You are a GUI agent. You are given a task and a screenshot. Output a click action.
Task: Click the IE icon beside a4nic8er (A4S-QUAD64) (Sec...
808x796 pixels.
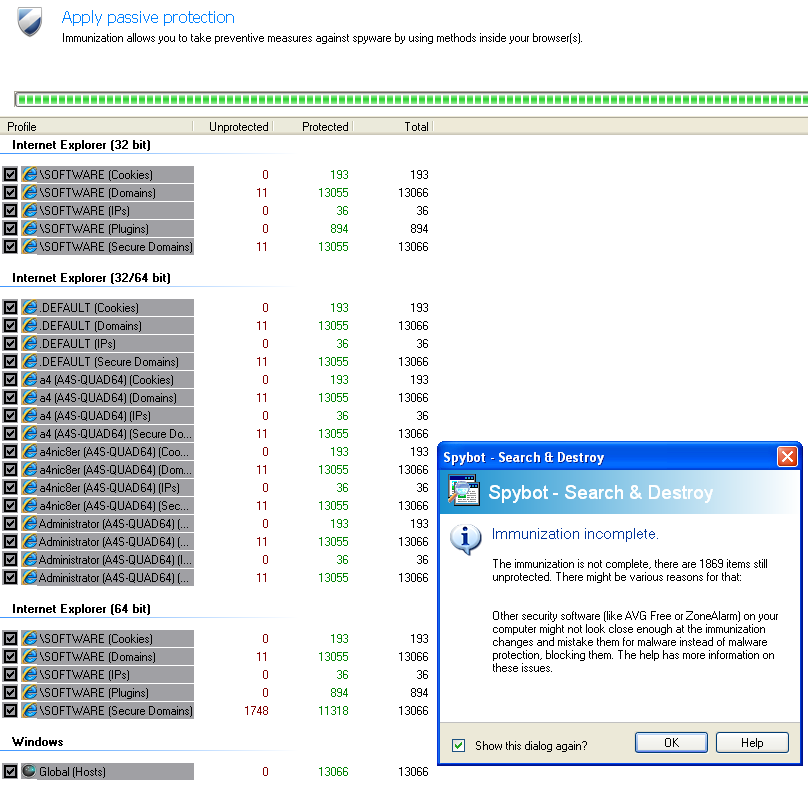(30, 506)
